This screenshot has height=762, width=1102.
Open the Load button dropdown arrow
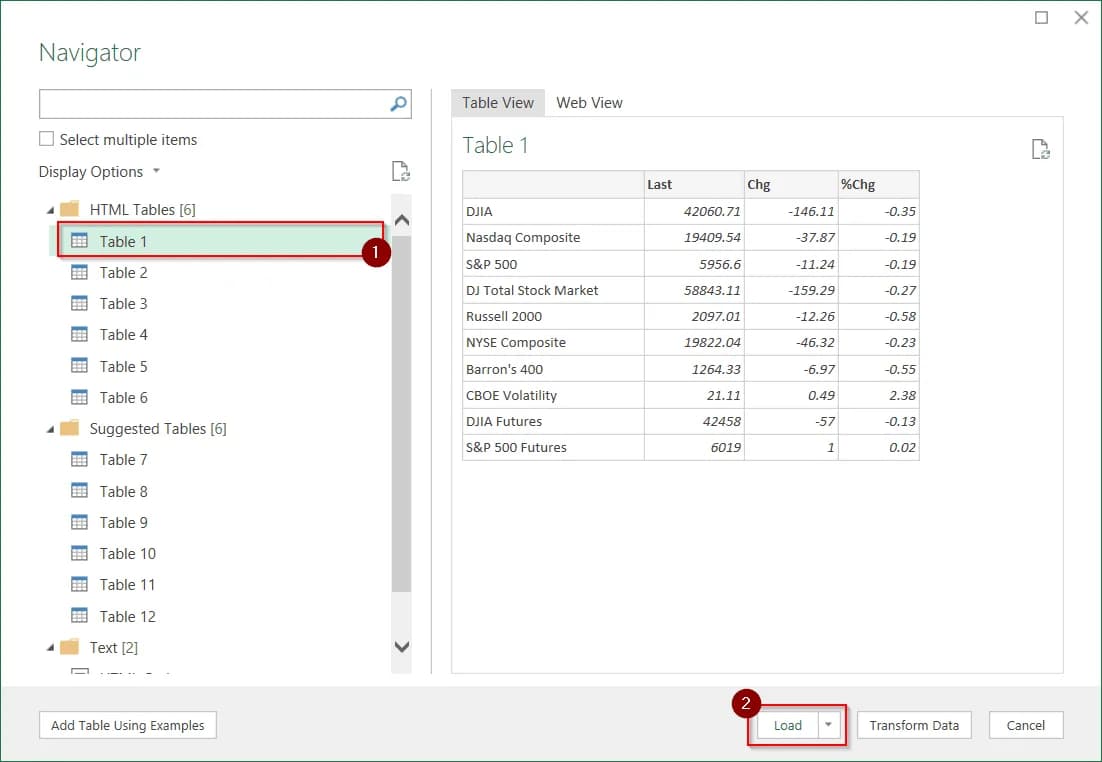click(x=829, y=725)
